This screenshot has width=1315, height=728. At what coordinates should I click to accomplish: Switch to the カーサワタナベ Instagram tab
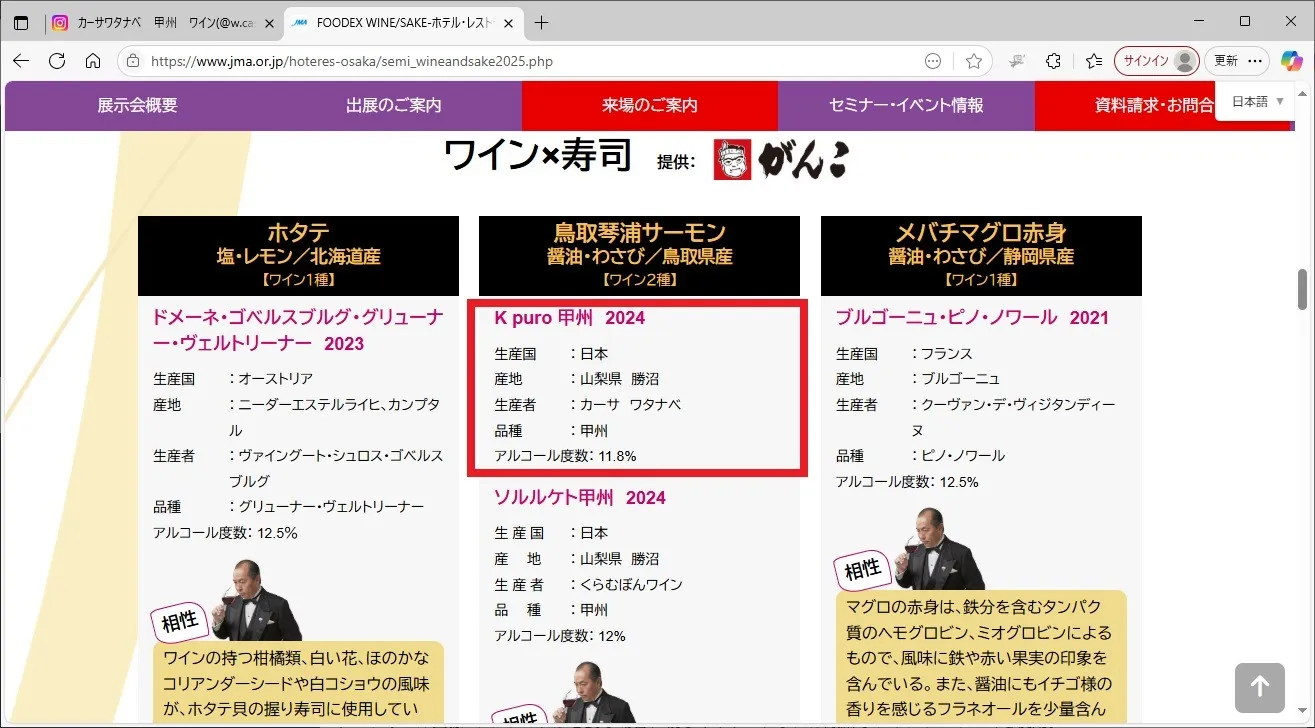click(160, 22)
